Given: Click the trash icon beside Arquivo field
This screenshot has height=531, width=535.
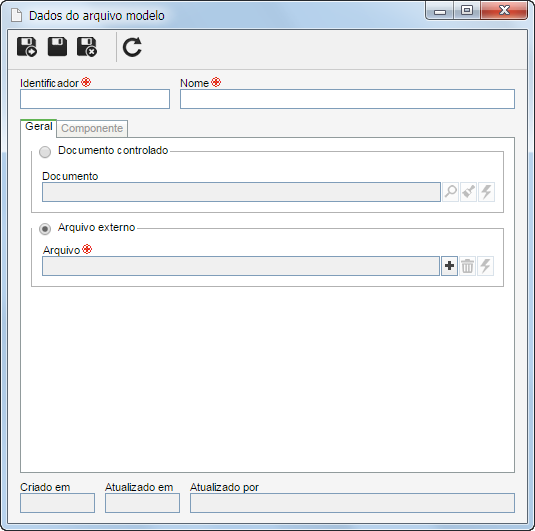Looking at the screenshot, I should [467, 266].
